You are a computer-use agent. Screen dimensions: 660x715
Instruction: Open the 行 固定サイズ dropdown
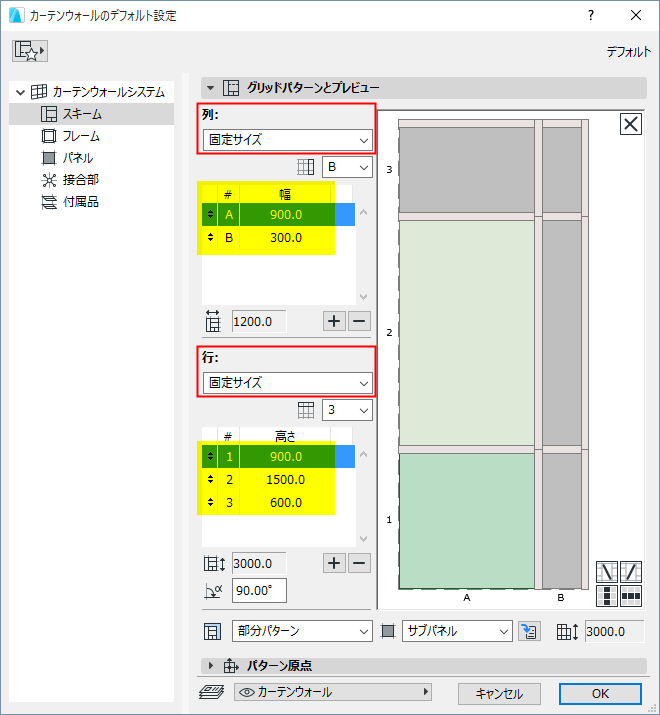coord(287,383)
